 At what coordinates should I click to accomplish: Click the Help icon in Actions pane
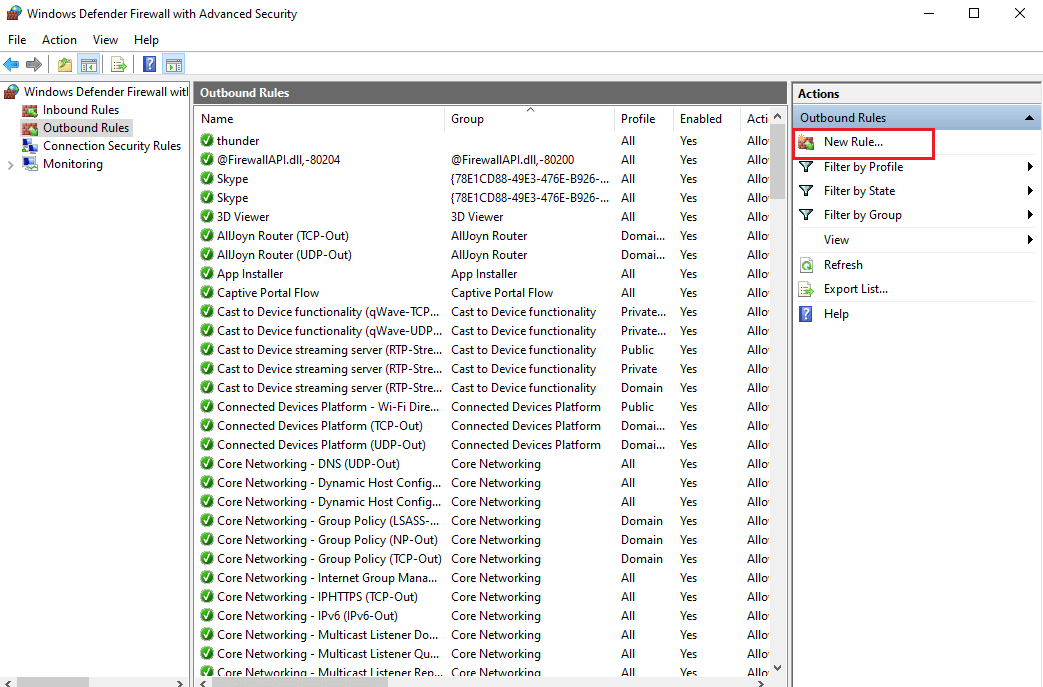(x=806, y=314)
